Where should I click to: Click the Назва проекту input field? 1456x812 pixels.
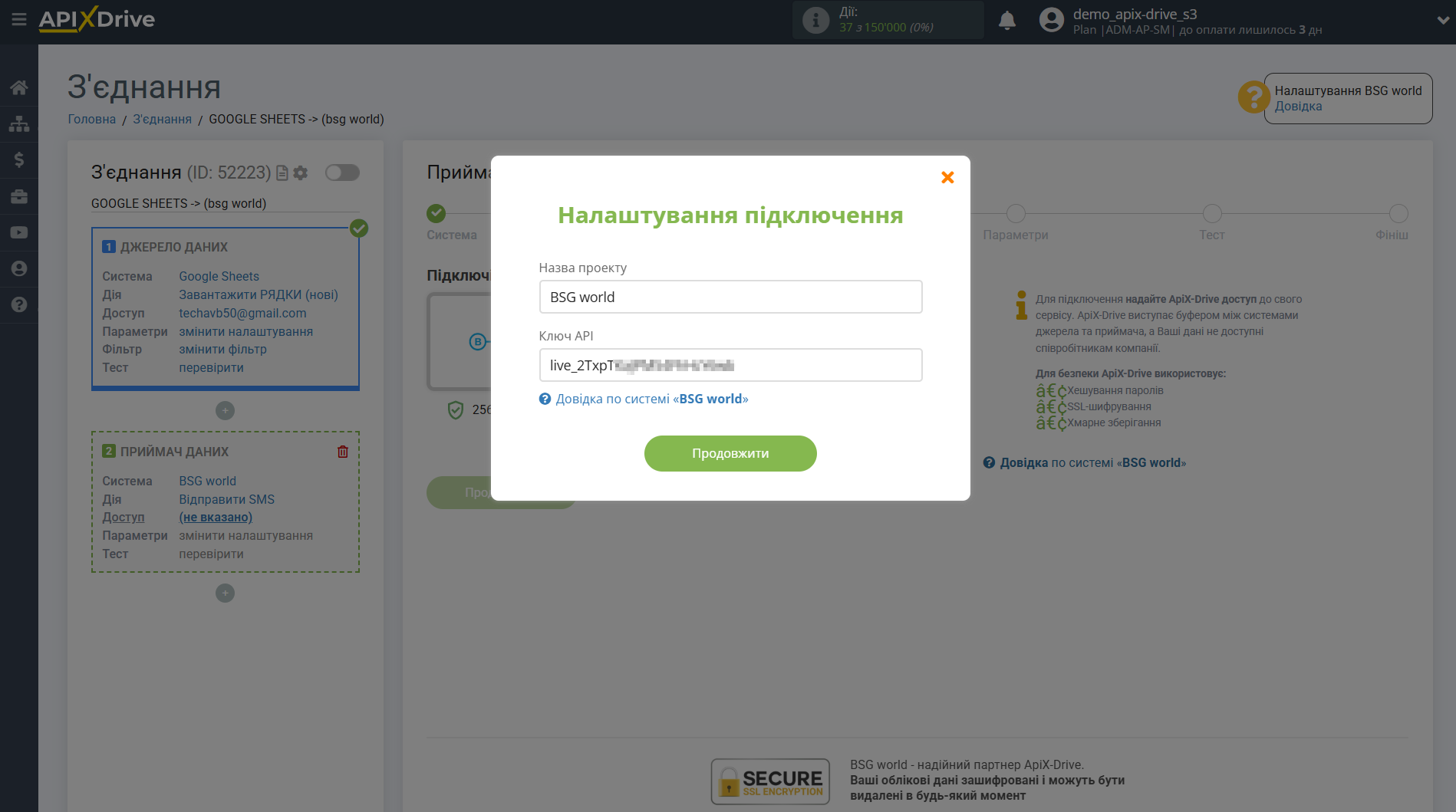point(730,297)
